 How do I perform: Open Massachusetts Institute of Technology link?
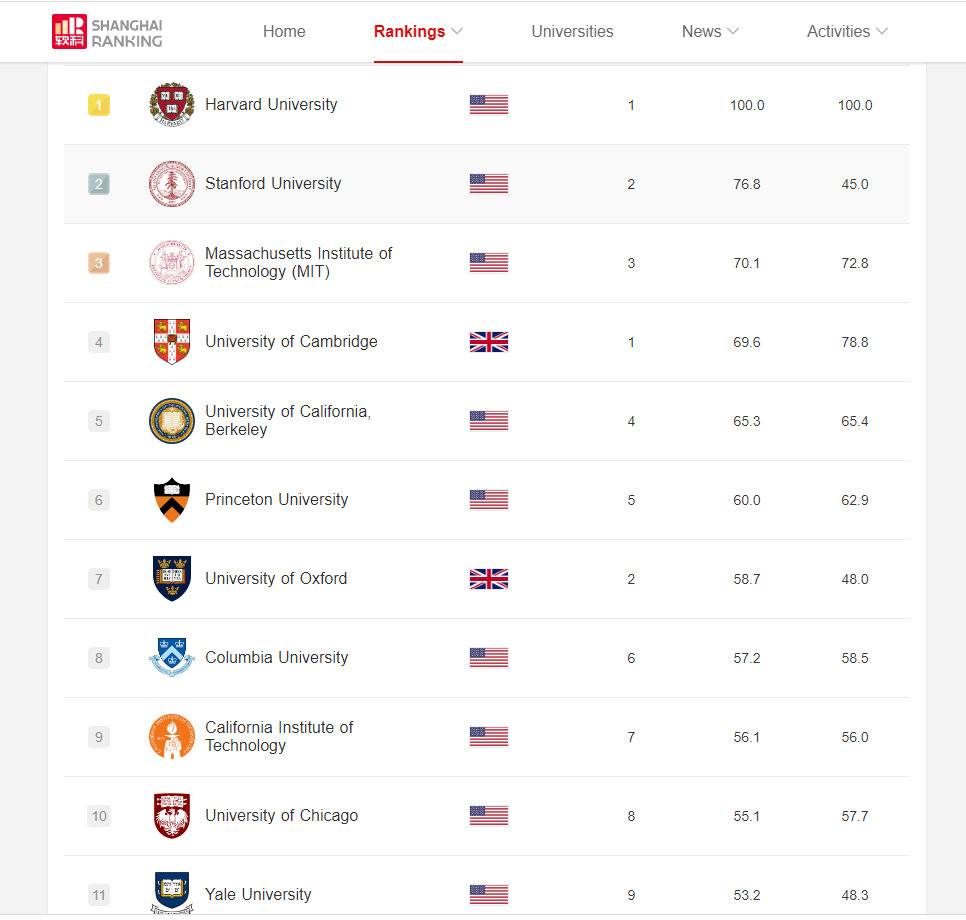(298, 263)
